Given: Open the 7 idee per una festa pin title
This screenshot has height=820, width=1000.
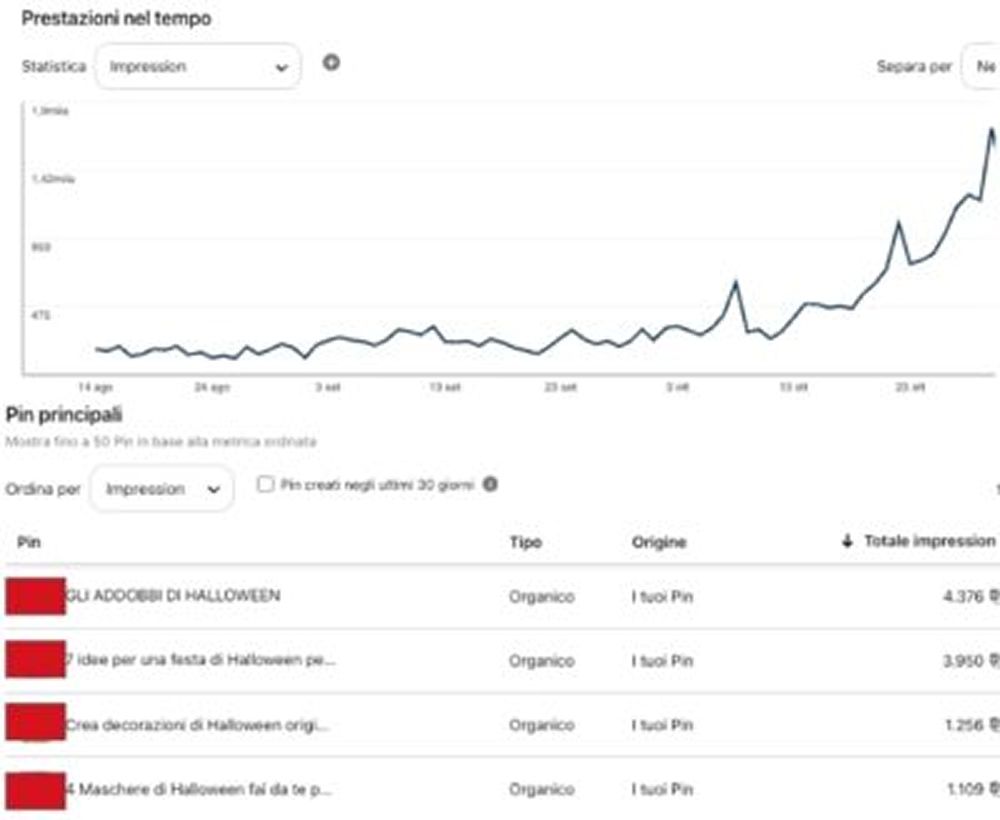Looking at the screenshot, I should [200, 661].
